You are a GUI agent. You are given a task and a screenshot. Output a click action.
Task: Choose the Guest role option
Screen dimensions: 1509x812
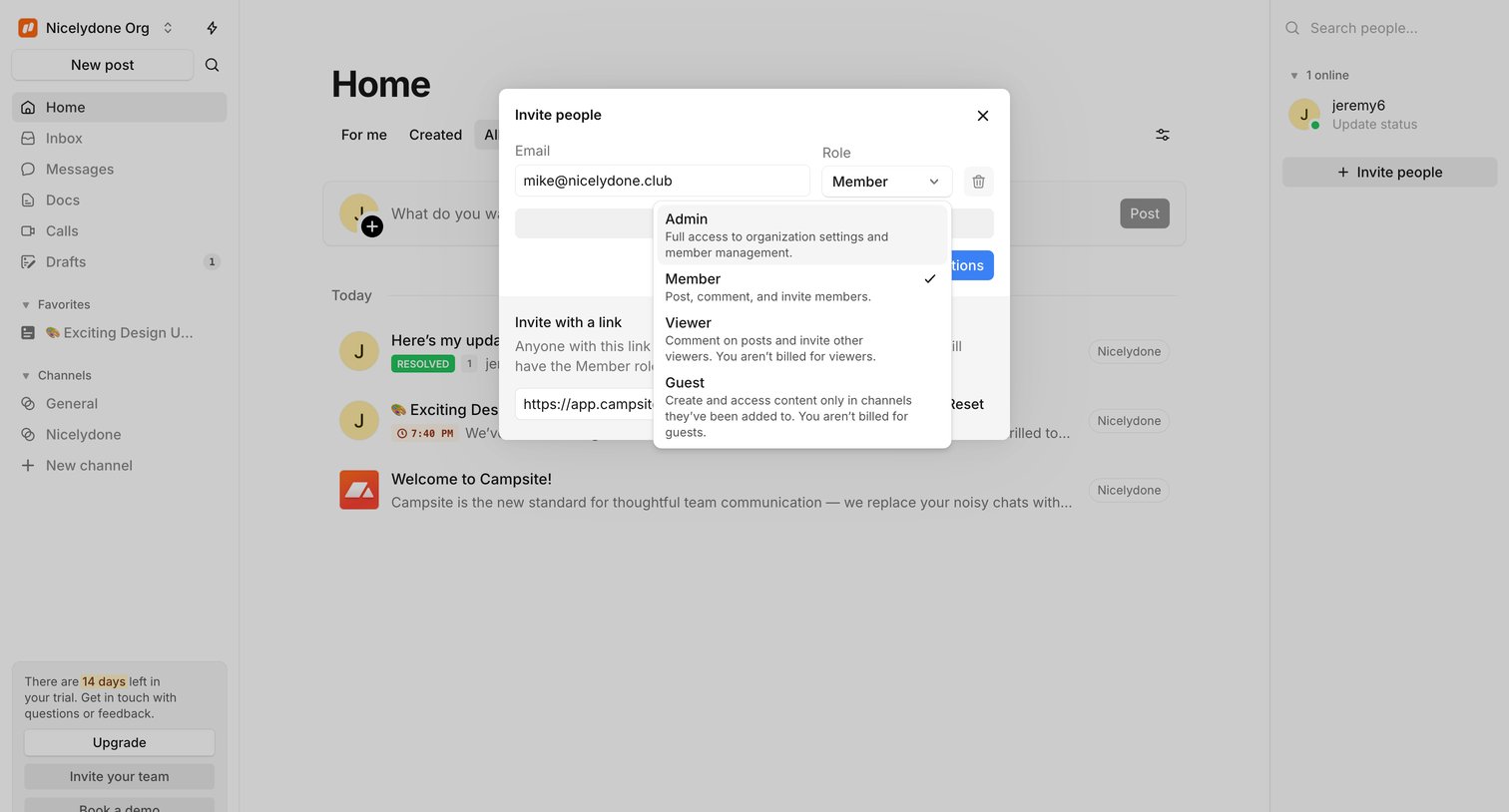click(801, 407)
